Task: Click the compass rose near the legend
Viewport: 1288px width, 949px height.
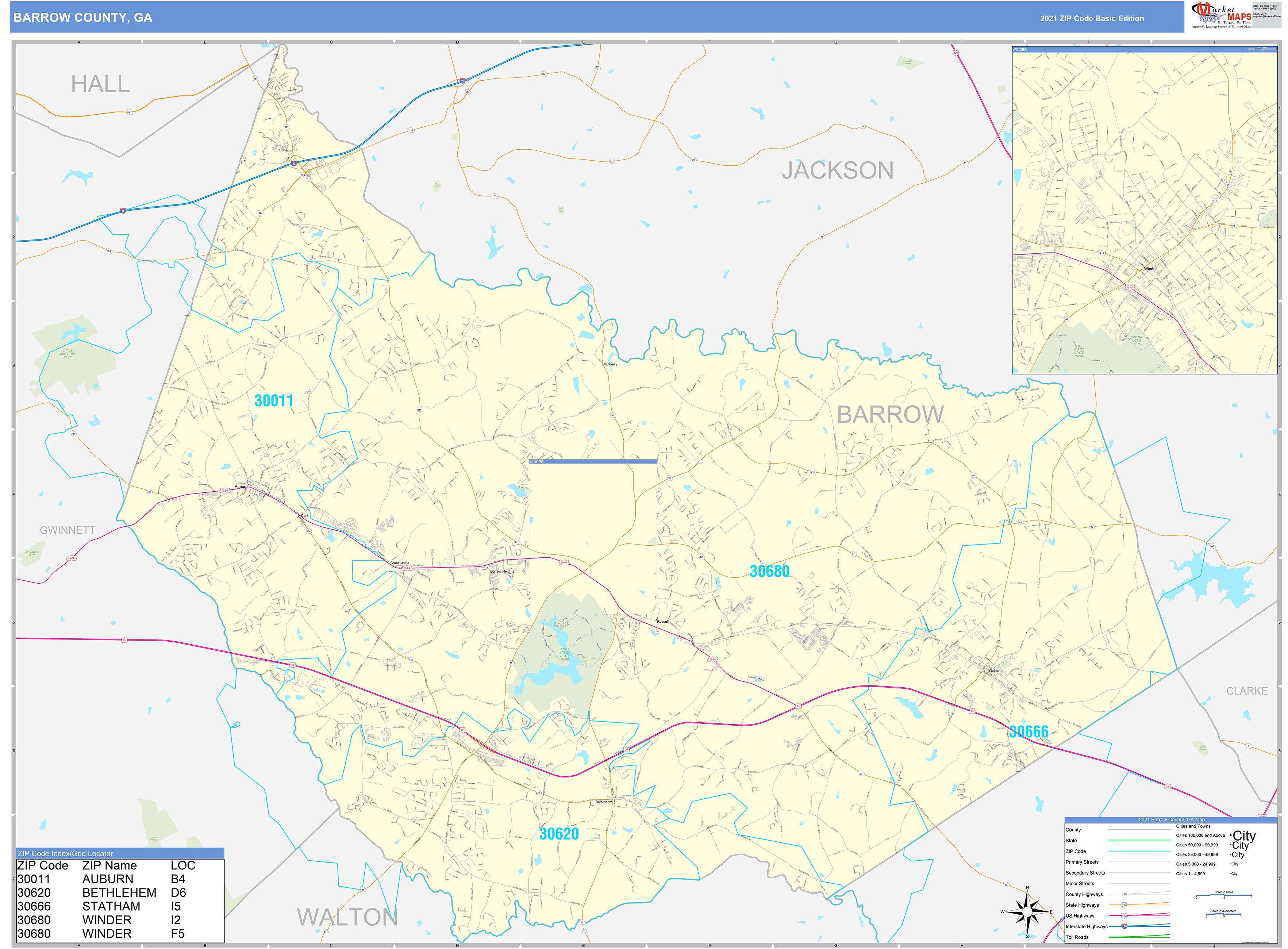Action: [x=1027, y=912]
